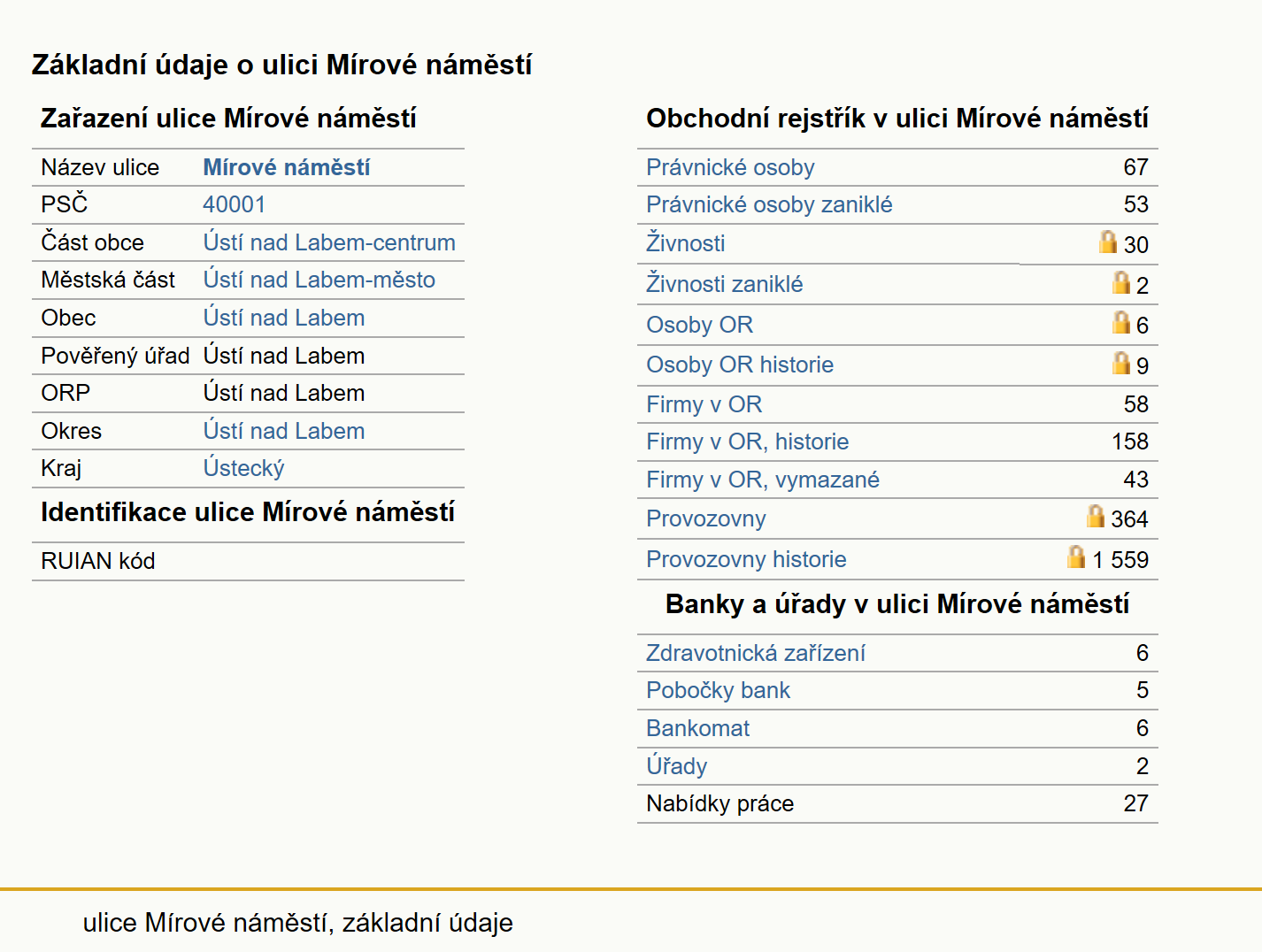
Task: Click the lock icon in Osoby OR row
Action: pyautogui.click(x=1121, y=322)
